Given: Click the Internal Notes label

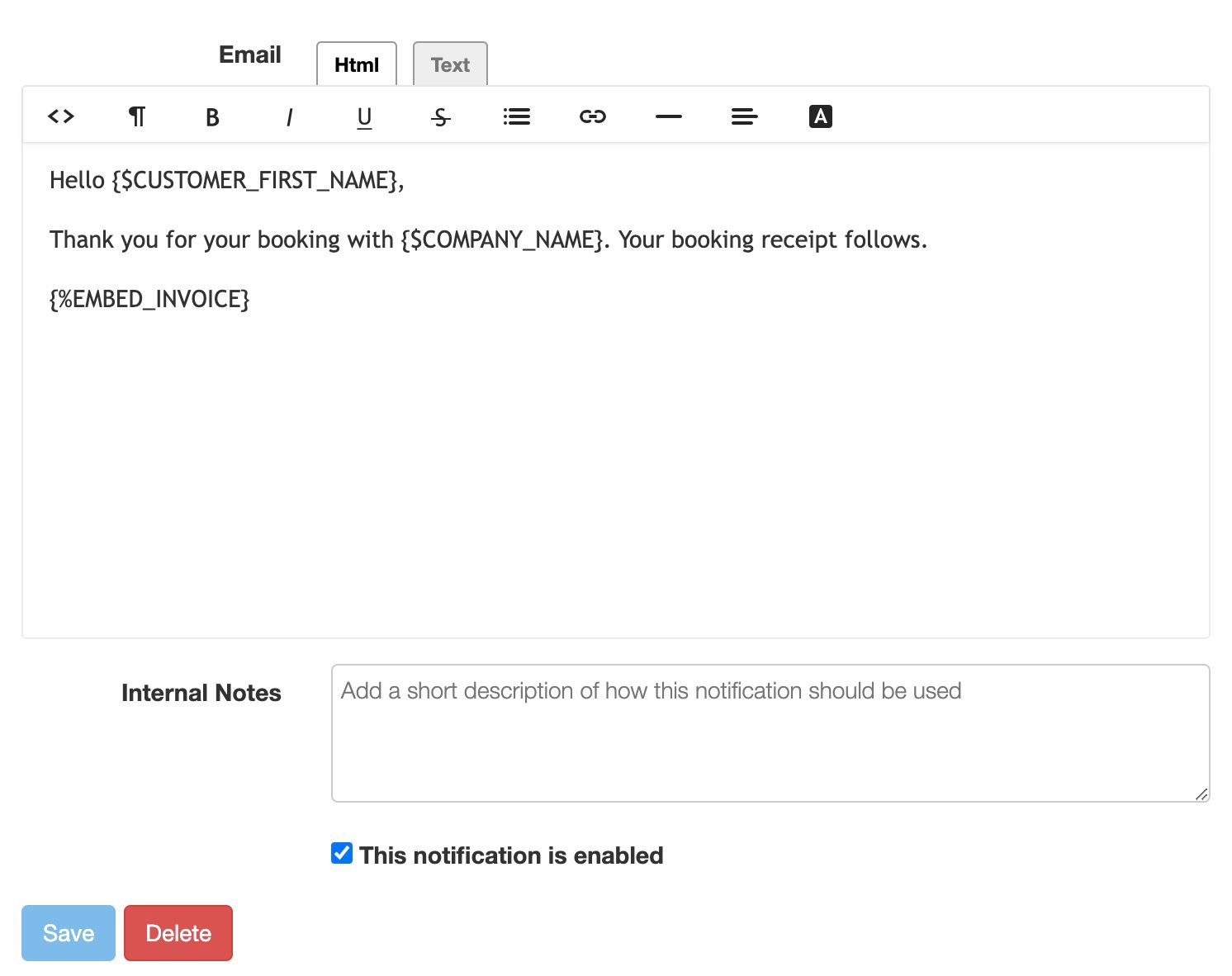Looking at the screenshot, I should (x=201, y=693).
